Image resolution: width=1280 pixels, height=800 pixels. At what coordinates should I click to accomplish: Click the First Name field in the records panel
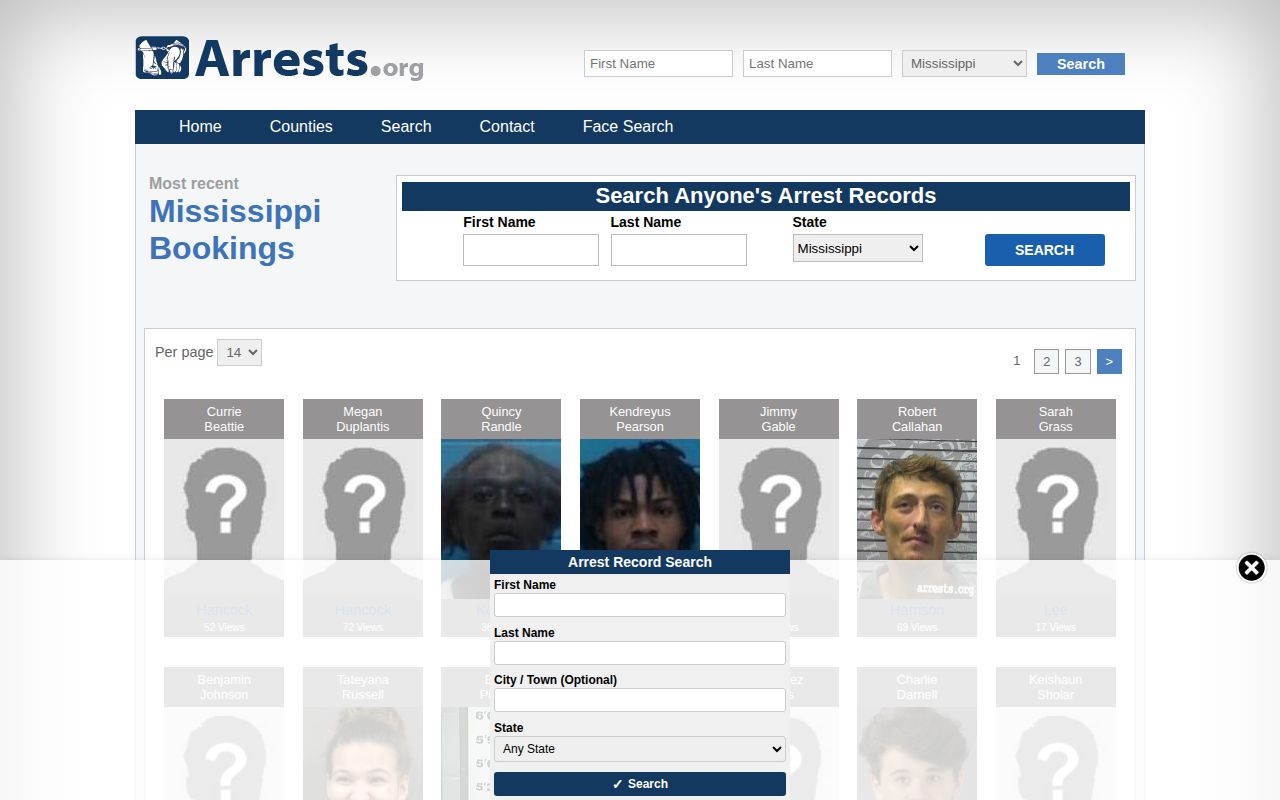(531, 250)
